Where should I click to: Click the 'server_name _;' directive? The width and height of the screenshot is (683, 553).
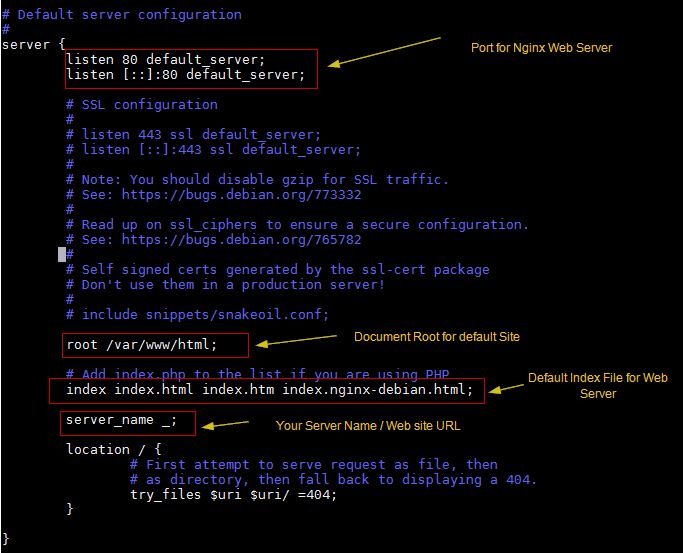(x=121, y=421)
